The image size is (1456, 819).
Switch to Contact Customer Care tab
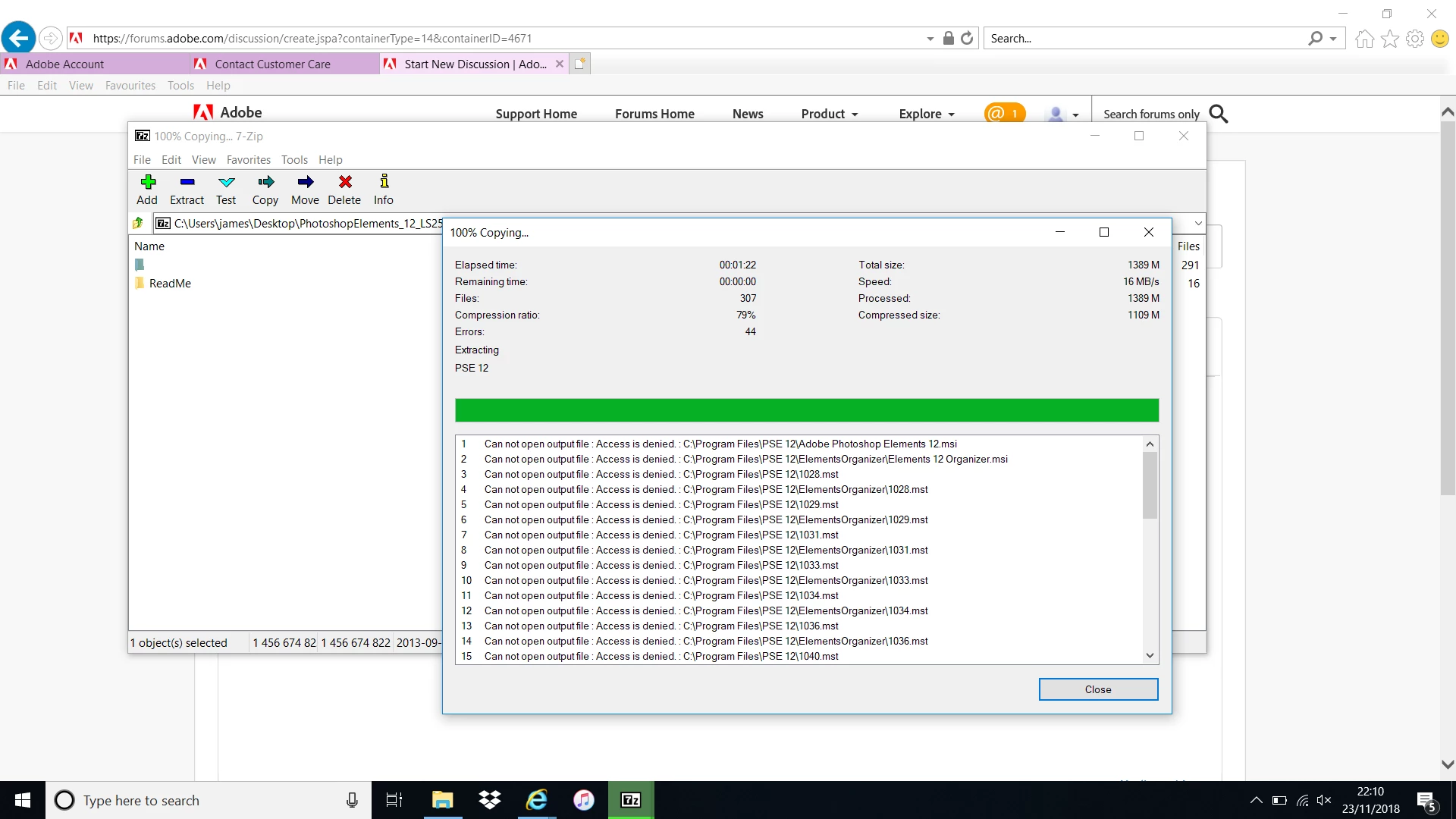pos(272,64)
